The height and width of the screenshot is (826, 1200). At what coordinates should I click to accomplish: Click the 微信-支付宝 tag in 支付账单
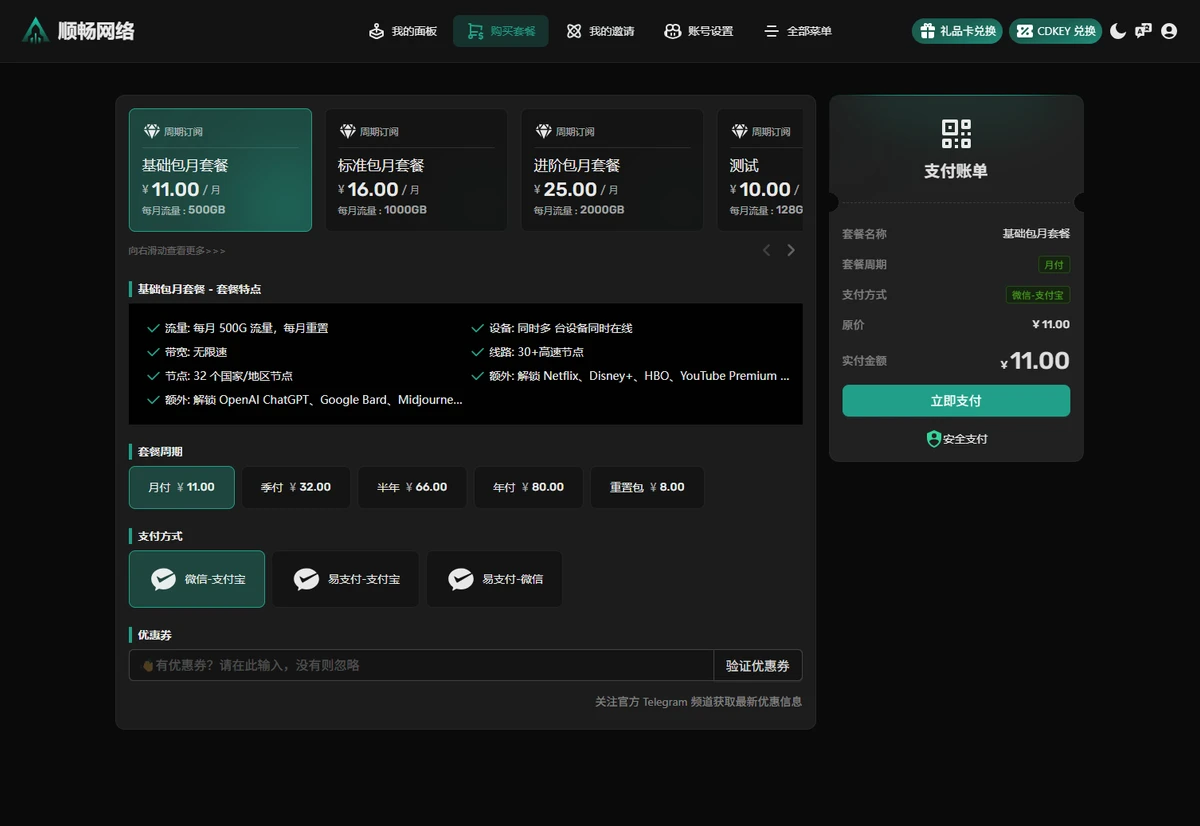[x=1038, y=295]
